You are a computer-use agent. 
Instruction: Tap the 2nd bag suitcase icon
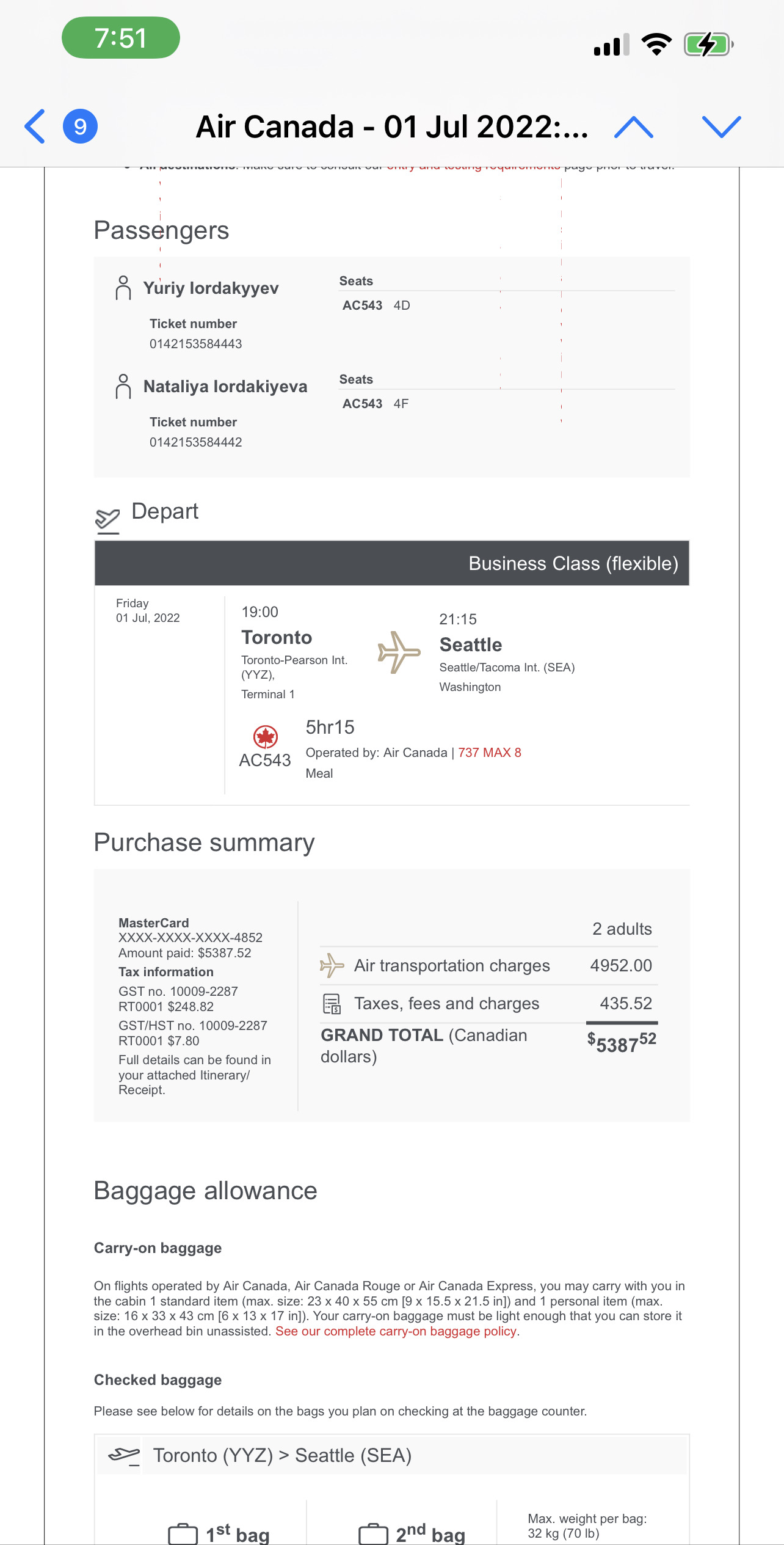coord(373,1533)
